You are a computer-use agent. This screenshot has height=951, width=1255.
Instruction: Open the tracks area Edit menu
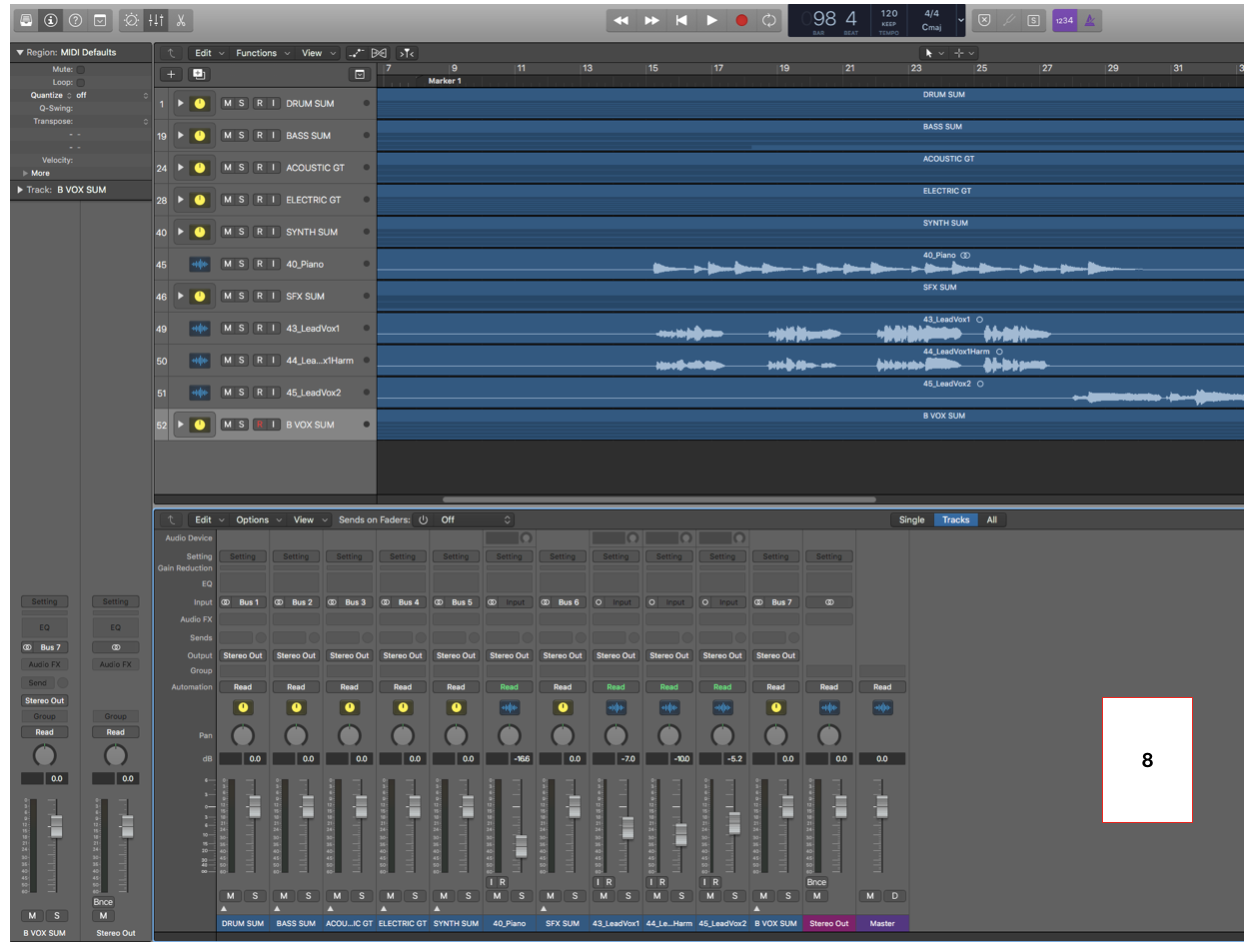coord(209,53)
